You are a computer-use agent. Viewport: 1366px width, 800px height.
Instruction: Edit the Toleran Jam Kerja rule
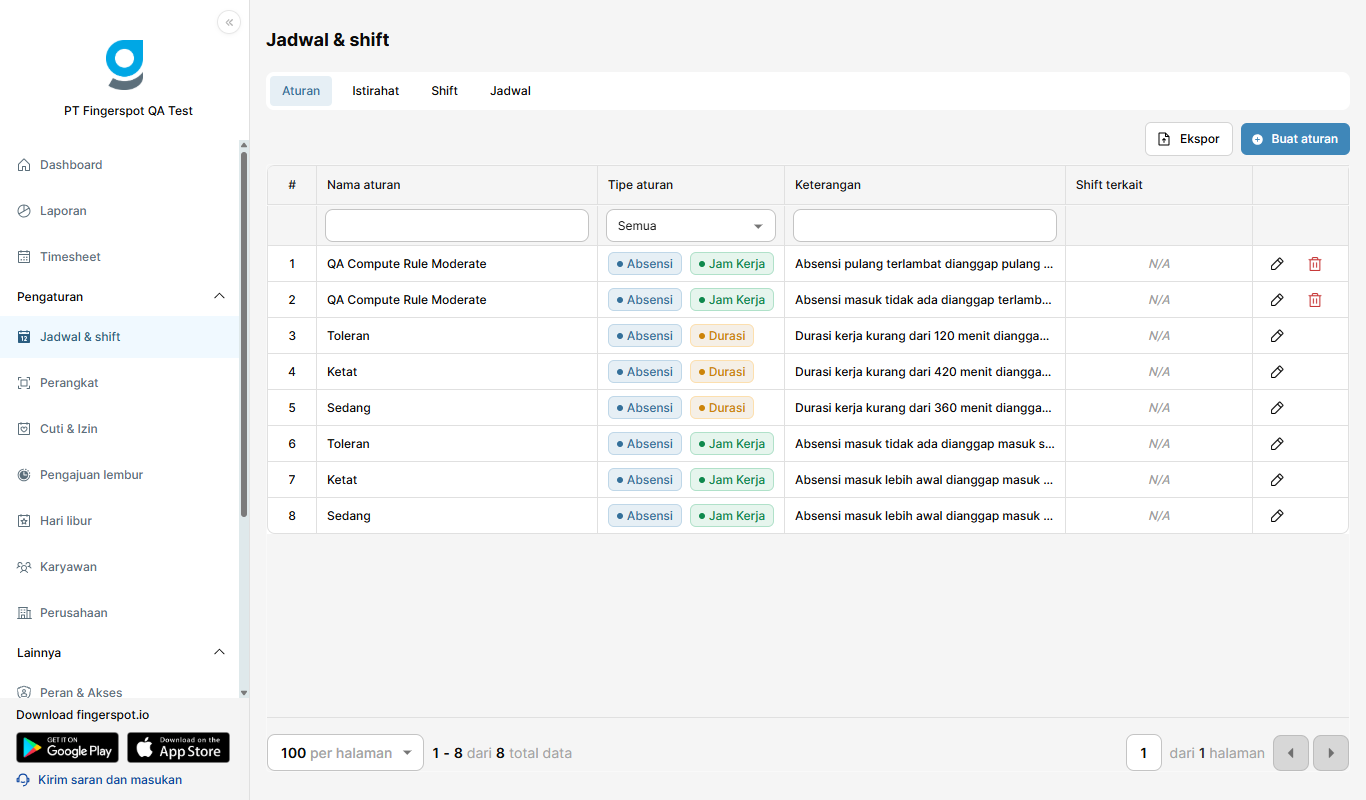pyautogui.click(x=1277, y=444)
